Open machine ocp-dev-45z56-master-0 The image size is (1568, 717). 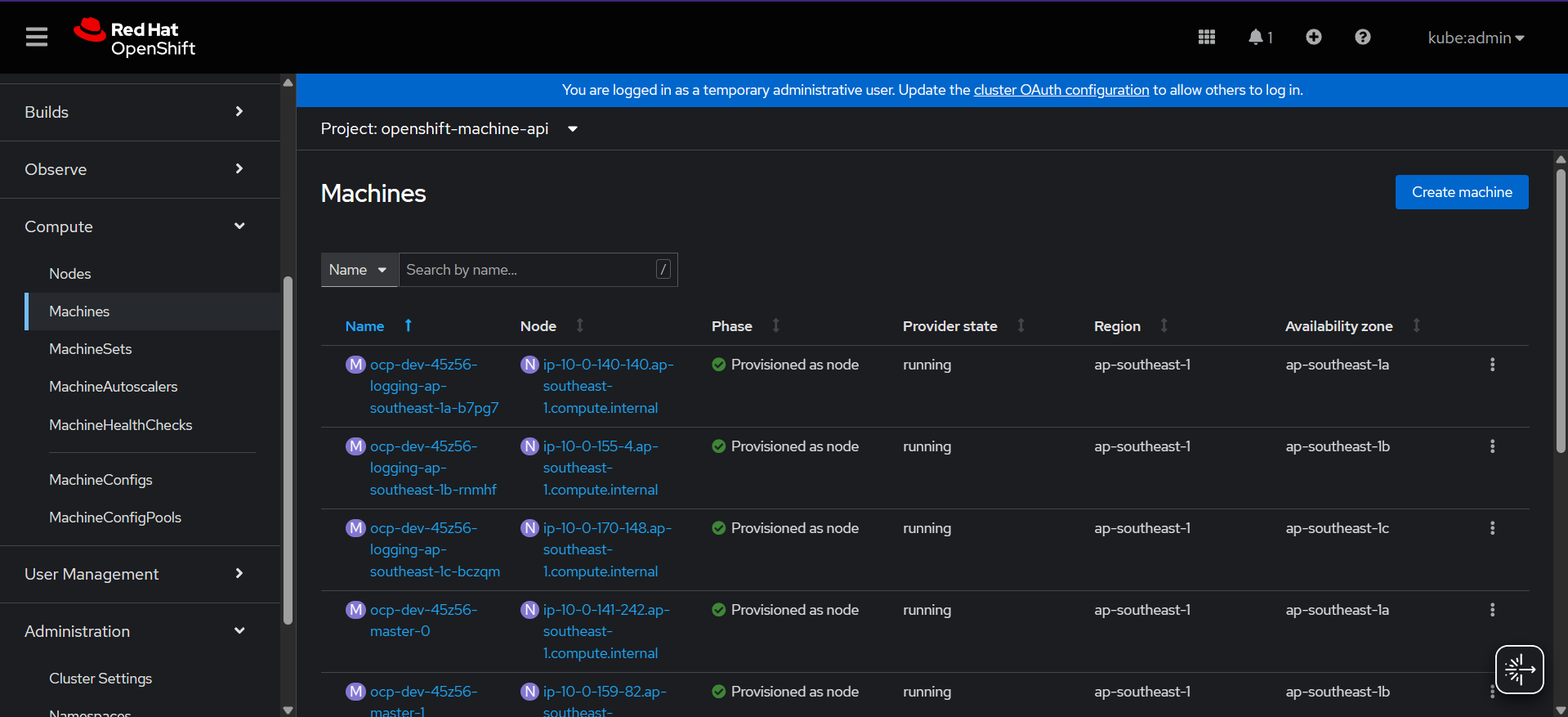pos(423,621)
